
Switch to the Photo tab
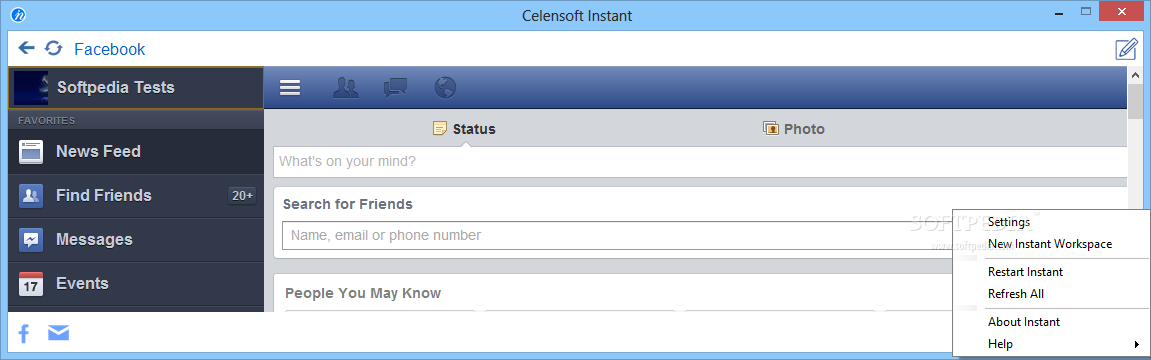794,129
